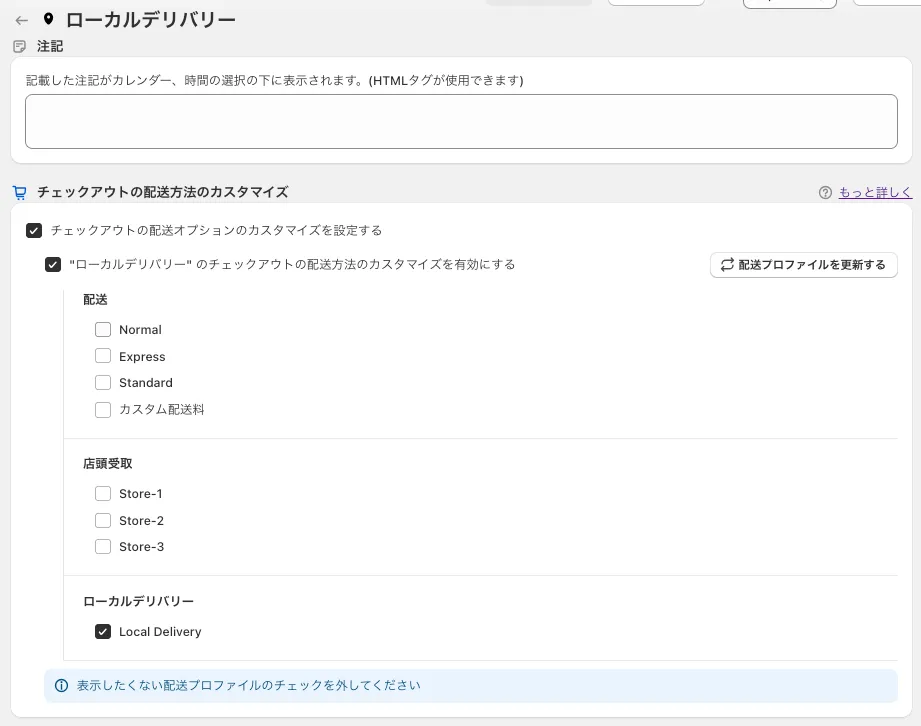Enable the Normal shipping checkbox
Viewport: 921px width, 726px height.
[103, 330]
